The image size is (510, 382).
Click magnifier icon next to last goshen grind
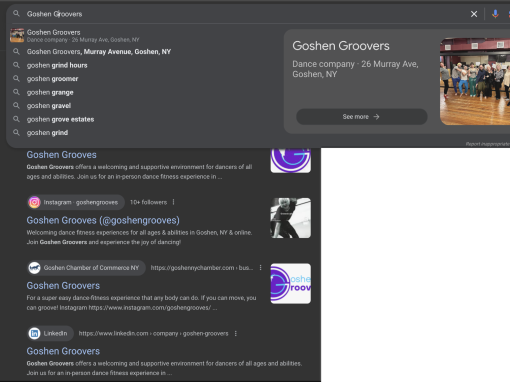coord(16,133)
